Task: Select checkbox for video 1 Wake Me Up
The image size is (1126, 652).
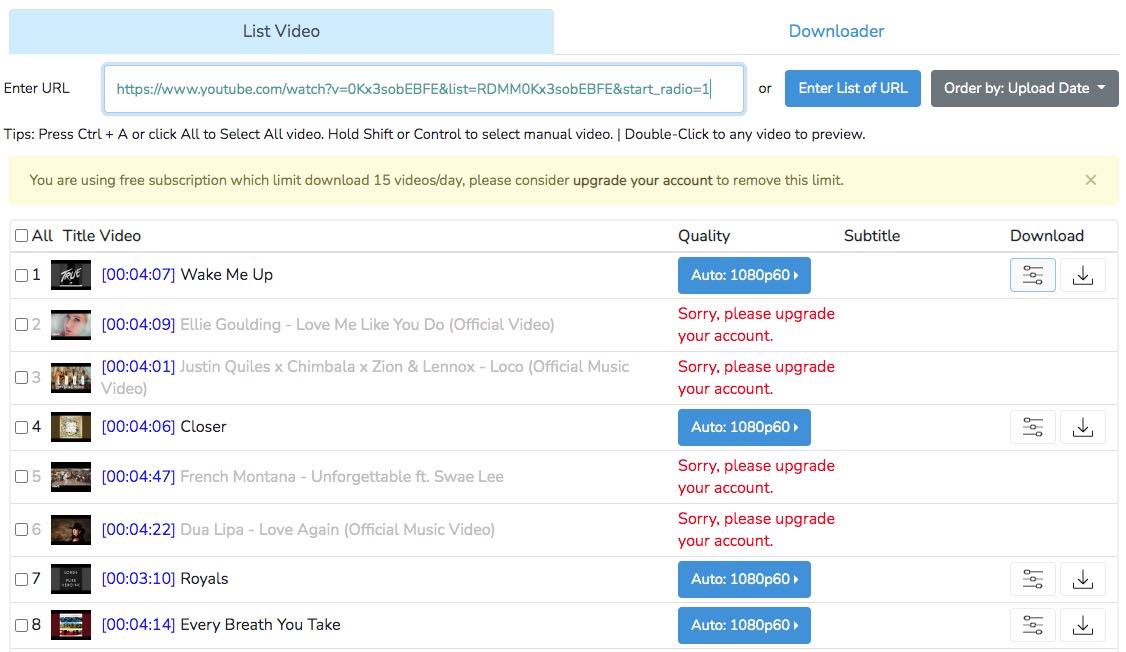Action: 22,275
